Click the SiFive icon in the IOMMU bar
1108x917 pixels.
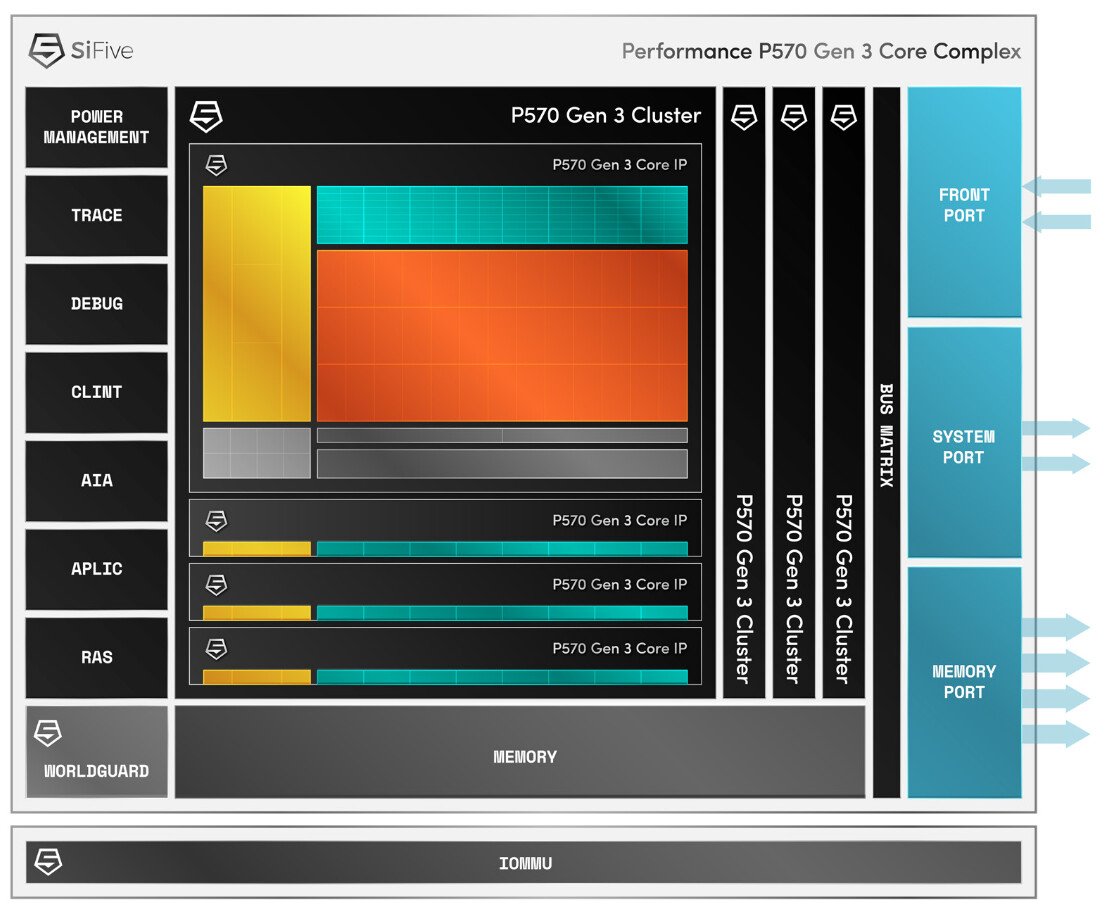(48, 861)
